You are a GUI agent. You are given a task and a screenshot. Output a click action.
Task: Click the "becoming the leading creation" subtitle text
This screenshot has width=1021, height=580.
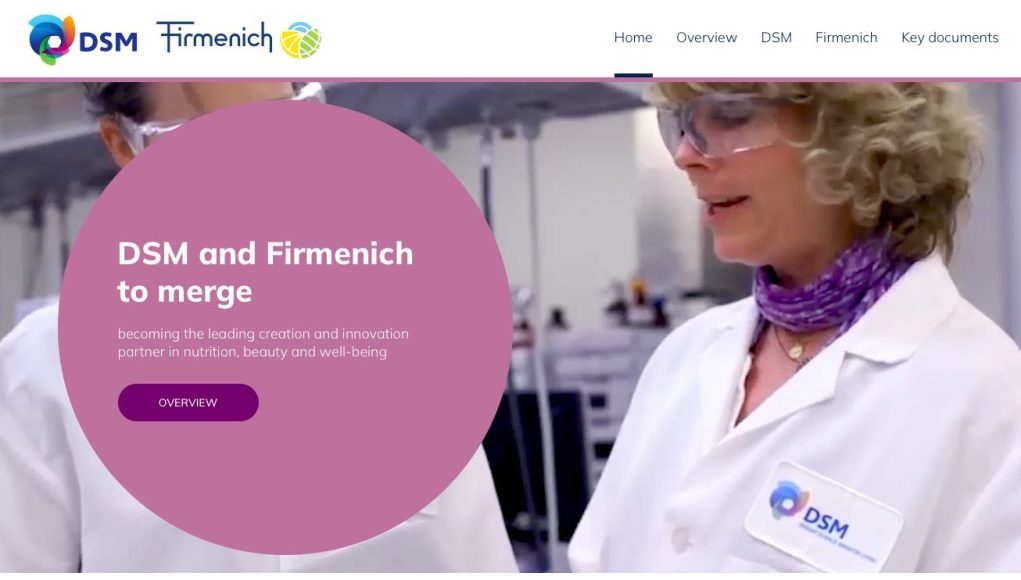(263, 342)
